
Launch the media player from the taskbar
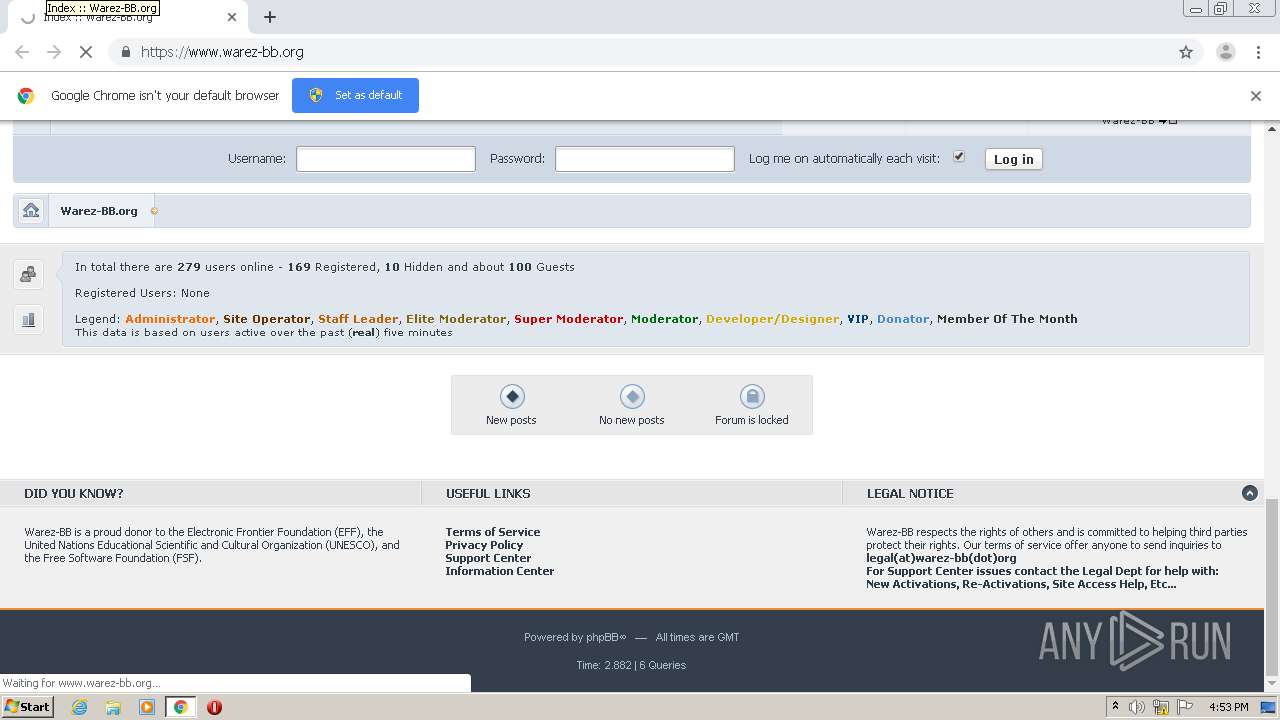pos(147,707)
